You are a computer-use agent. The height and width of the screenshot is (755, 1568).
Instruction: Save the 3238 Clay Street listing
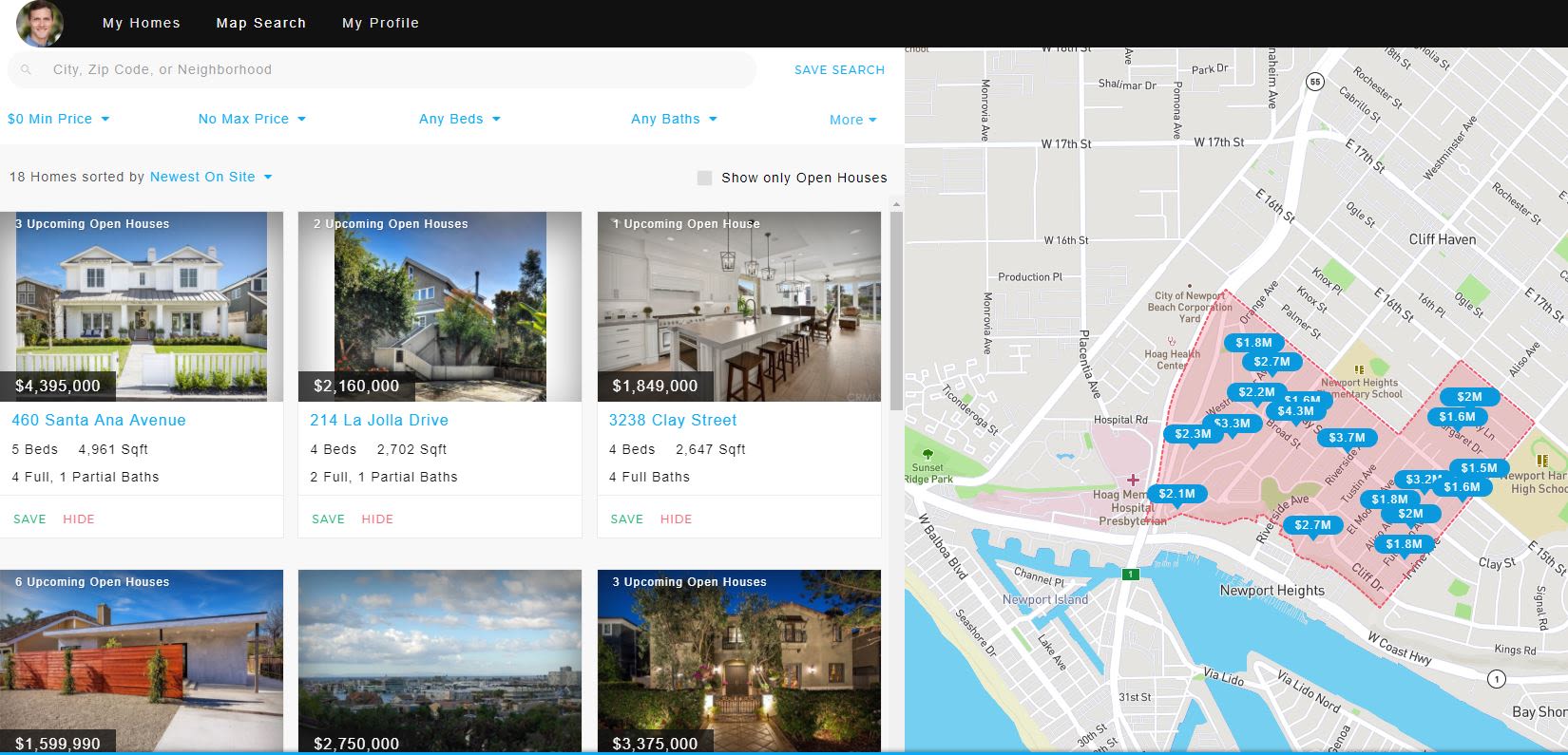tap(626, 519)
